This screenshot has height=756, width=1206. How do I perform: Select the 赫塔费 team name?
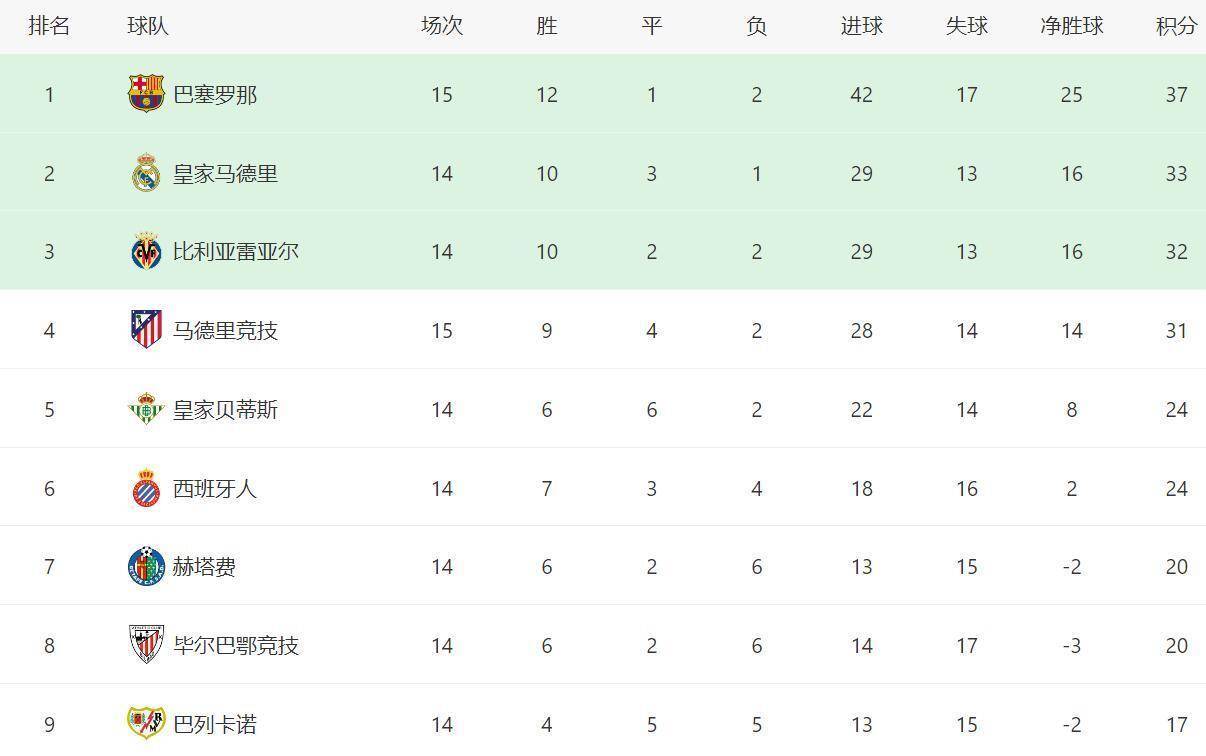click(x=204, y=567)
